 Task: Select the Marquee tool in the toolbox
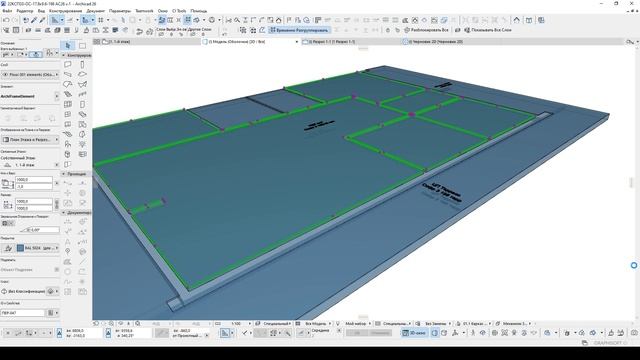(x=82, y=45)
